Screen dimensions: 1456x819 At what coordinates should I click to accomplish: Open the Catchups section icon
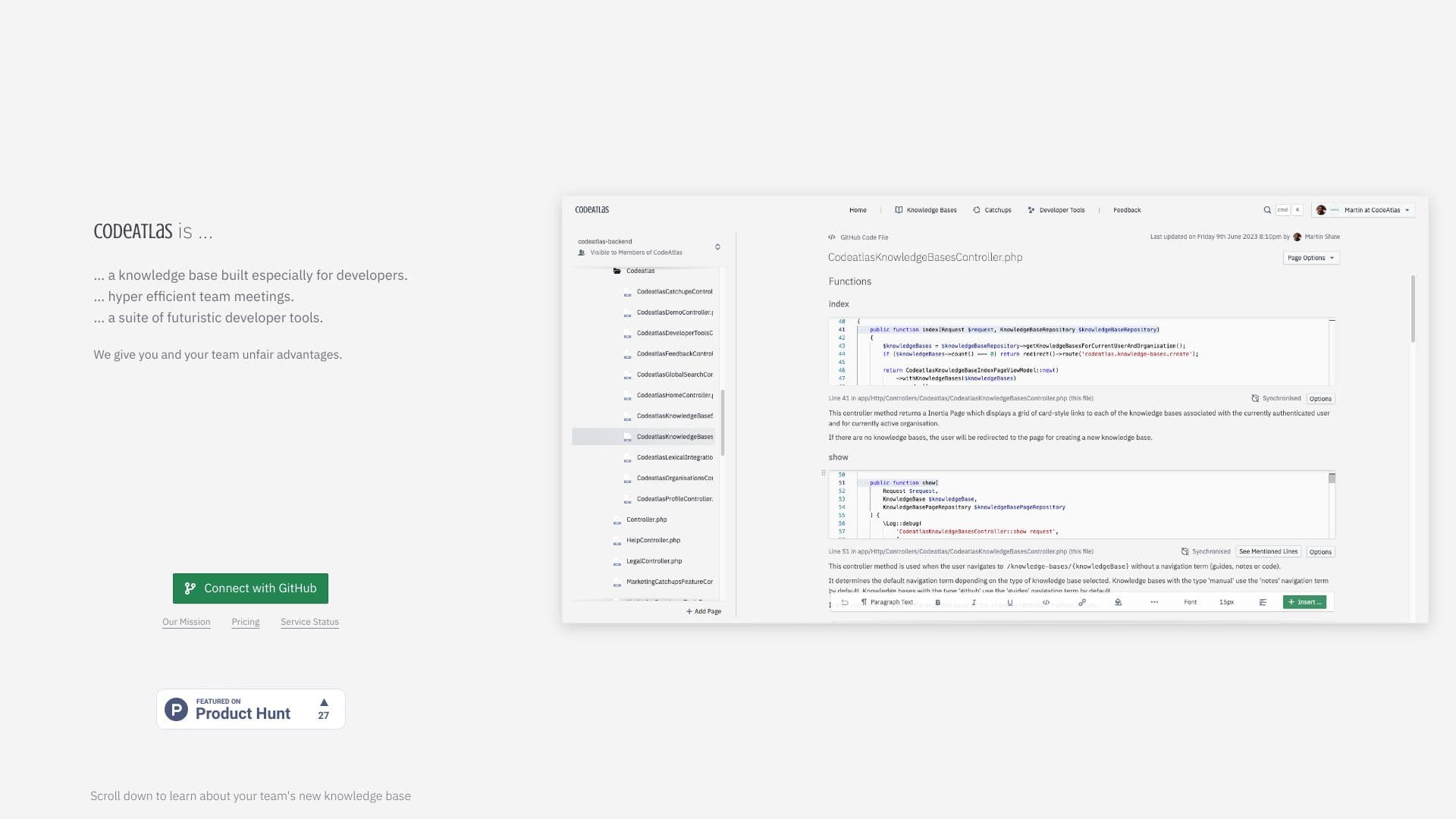[x=977, y=210]
